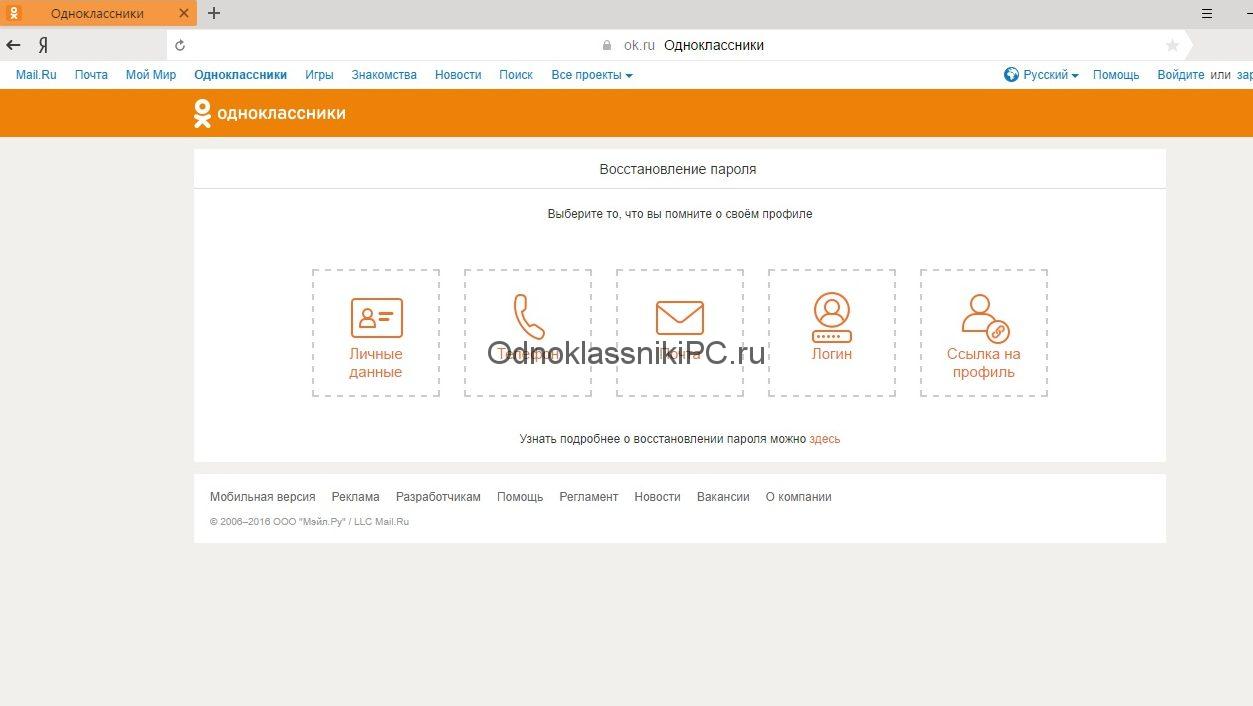
Task: Choose recovery by login (Логин)
Action: click(832, 333)
